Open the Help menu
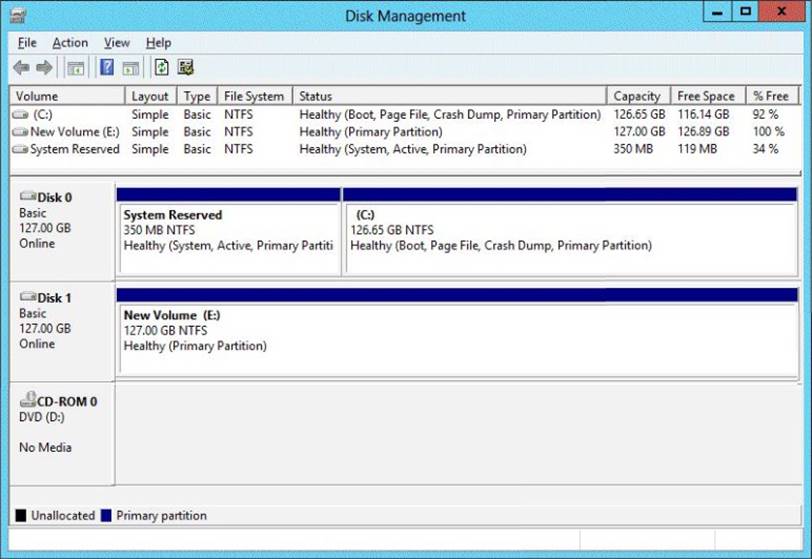This screenshot has width=812, height=559. 158,43
